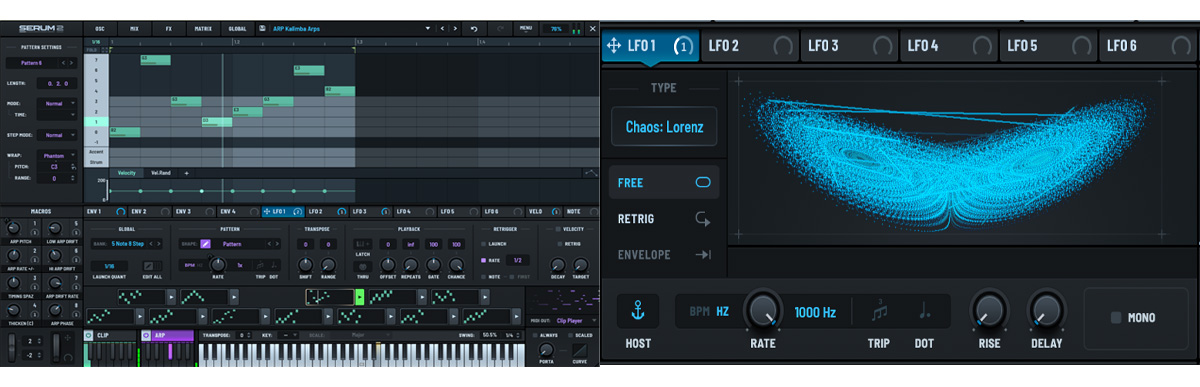The image size is (1200, 387).
Task: Click the Shape pencil edit icon
Action: tap(206, 244)
